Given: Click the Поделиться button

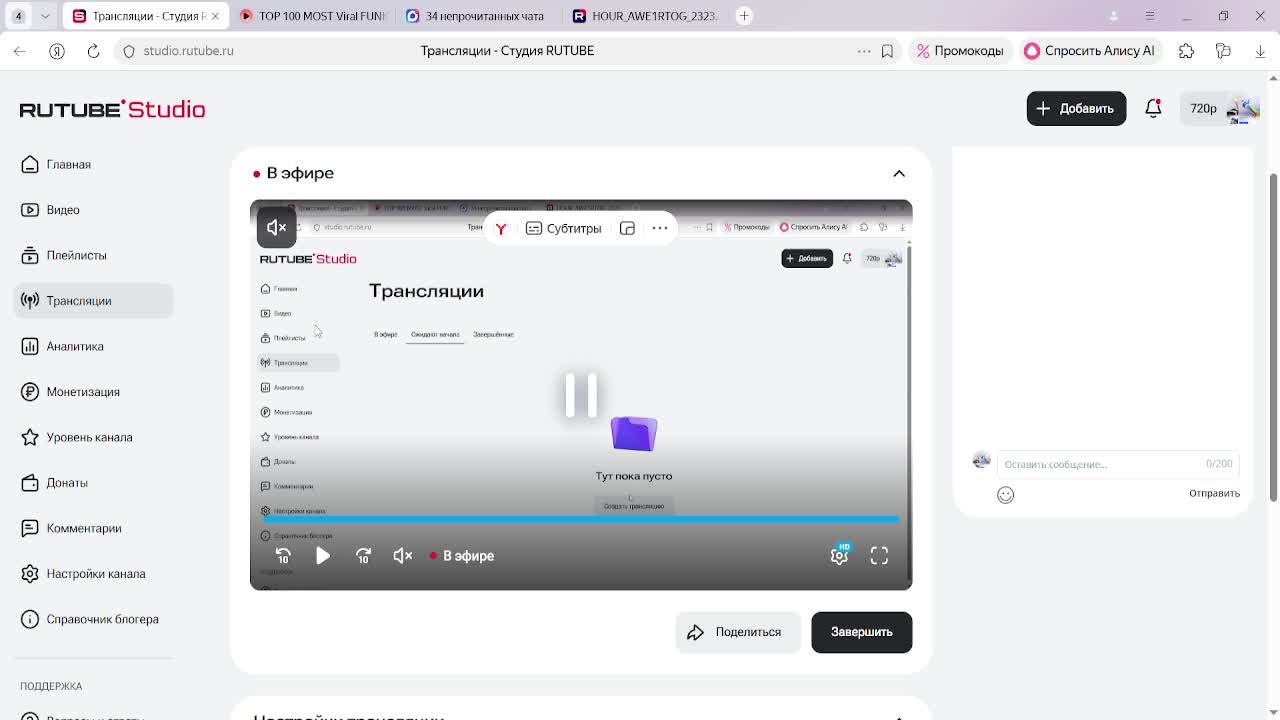Looking at the screenshot, I should (x=738, y=632).
